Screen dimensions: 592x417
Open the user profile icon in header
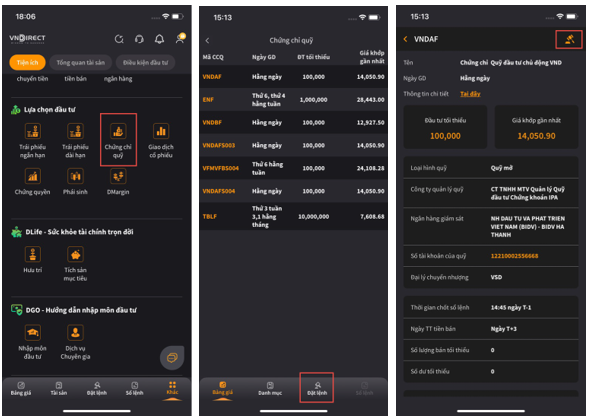180,38
